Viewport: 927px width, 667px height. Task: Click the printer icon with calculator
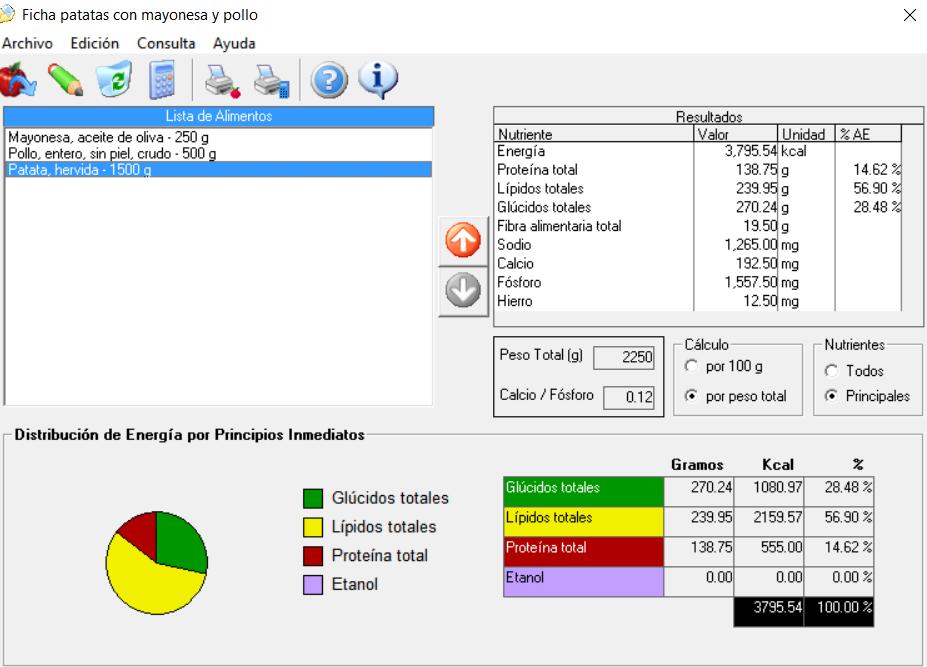pyautogui.click(x=271, y=79)
